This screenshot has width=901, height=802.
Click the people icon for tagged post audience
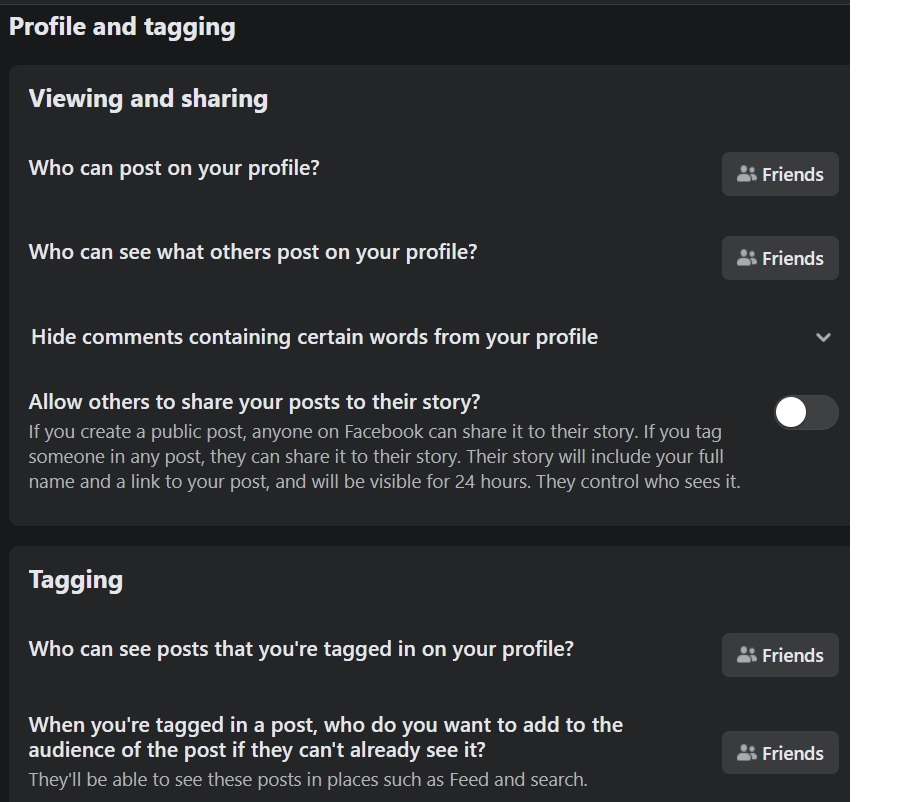coord(746,753)
